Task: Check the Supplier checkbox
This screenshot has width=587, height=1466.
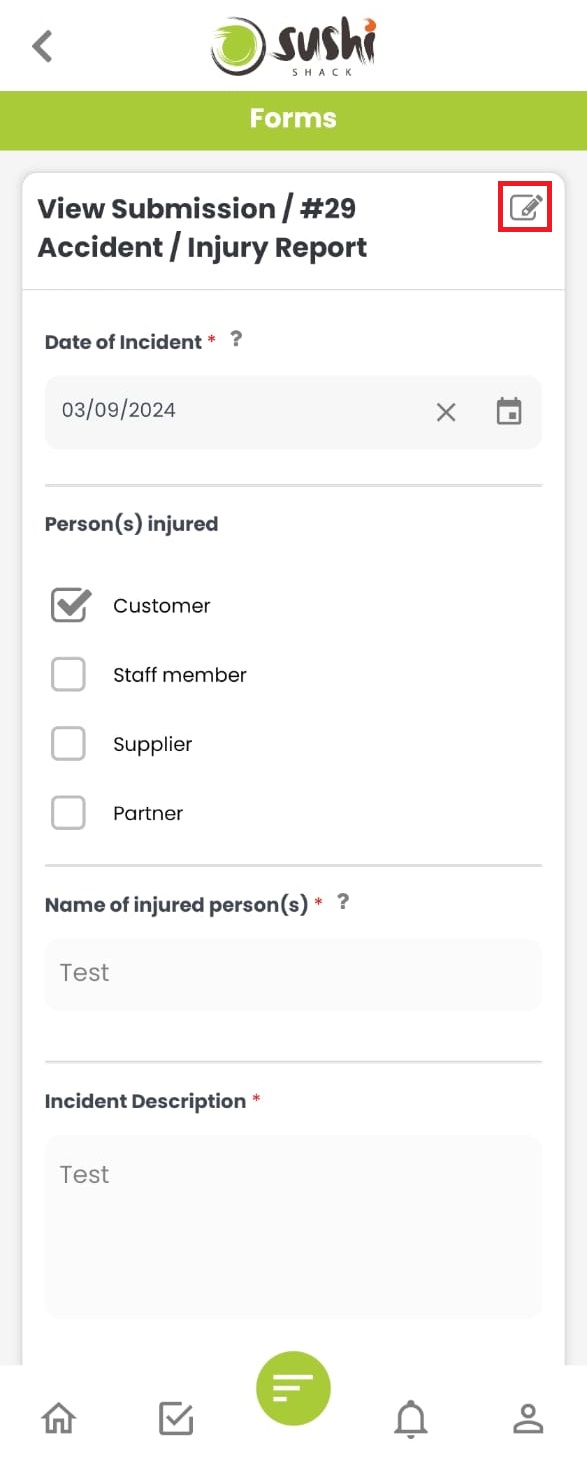Action: pos(68,744)
